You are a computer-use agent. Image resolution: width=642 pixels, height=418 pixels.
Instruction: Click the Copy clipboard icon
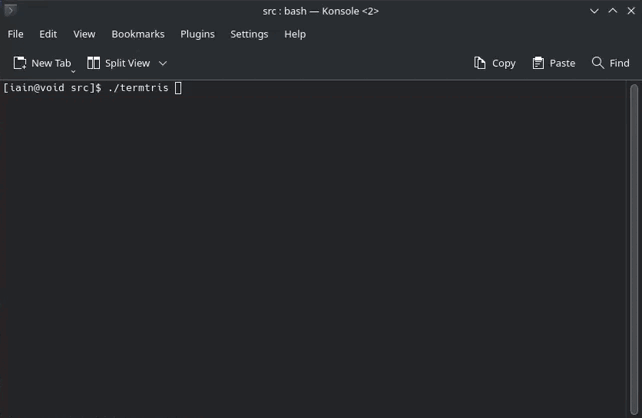point(479,63)
